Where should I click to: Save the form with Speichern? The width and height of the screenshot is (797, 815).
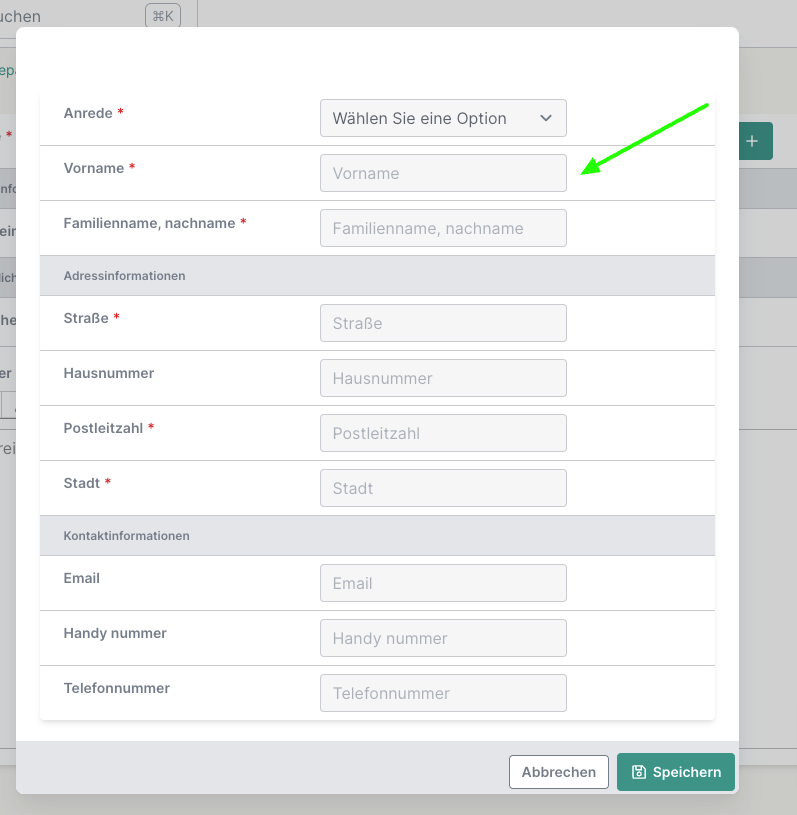676,772
